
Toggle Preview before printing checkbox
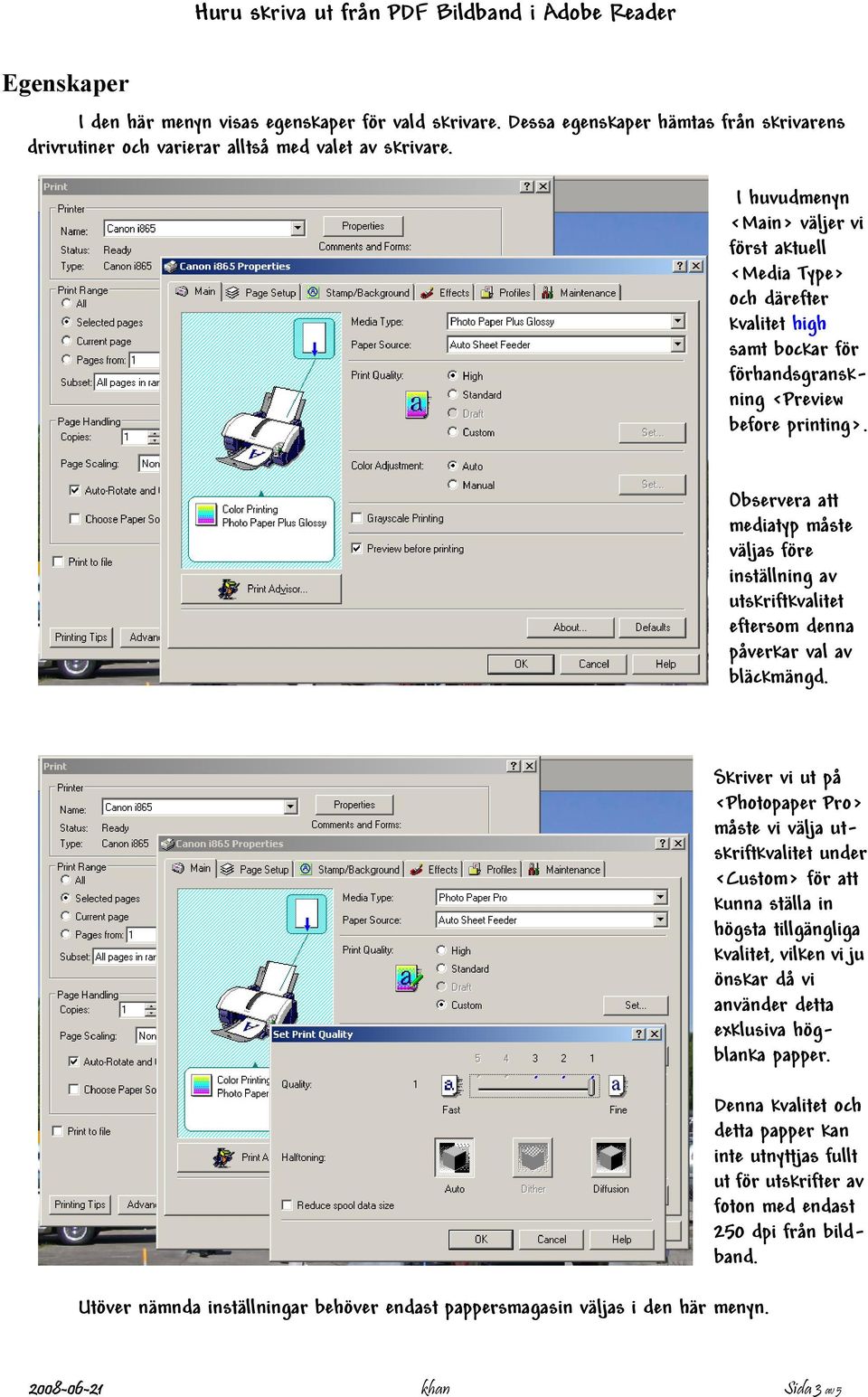pyautogui.click(x=357, y=548)
